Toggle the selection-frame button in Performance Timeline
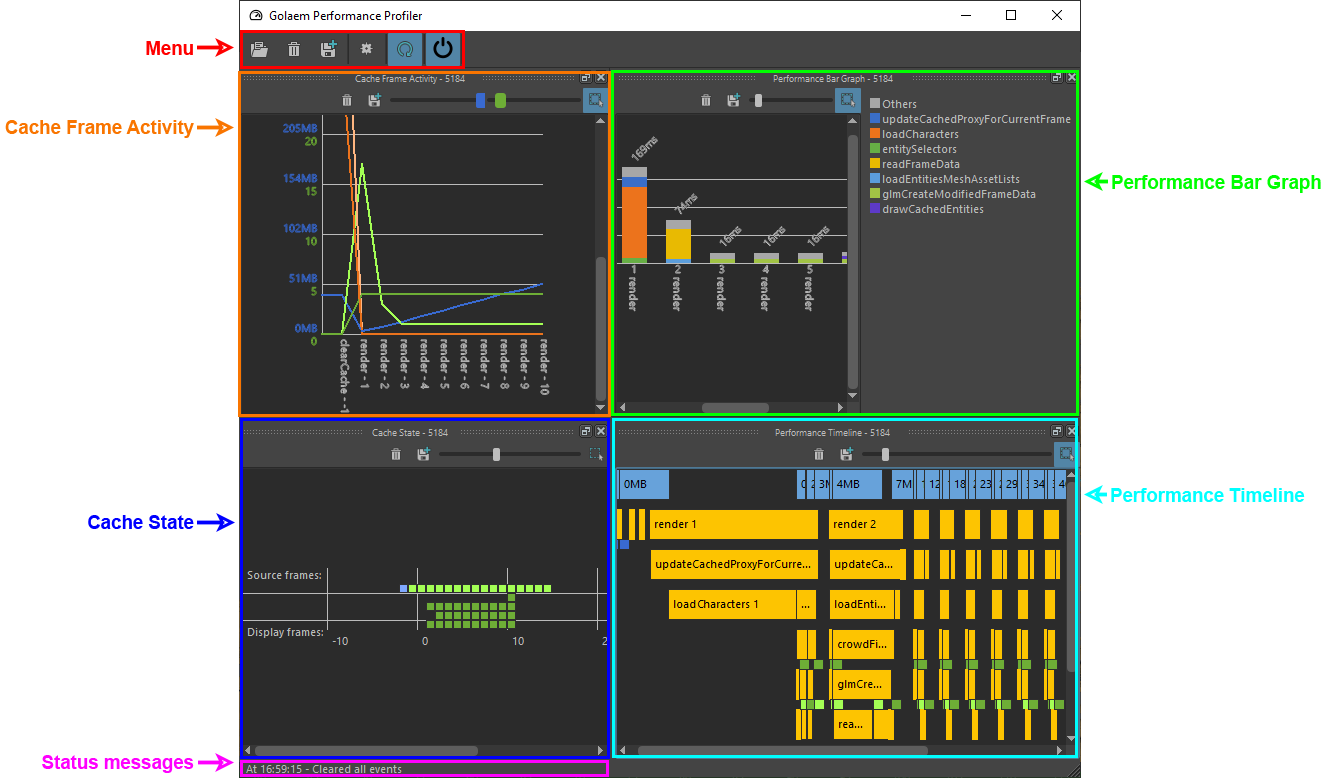 click(x=1066, y=454)
